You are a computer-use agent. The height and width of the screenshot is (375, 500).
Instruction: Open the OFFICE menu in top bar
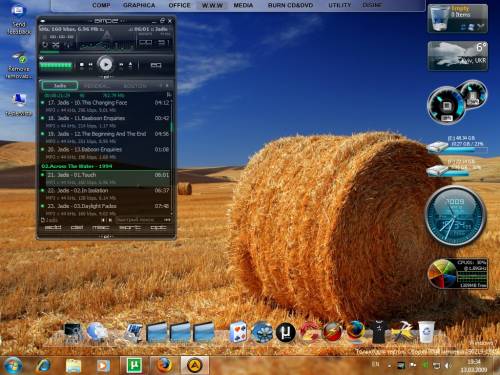[179, 5]
